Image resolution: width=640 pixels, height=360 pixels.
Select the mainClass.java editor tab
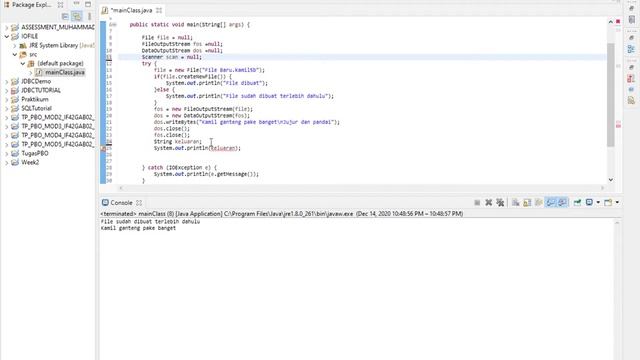click(x=131, y=10)
